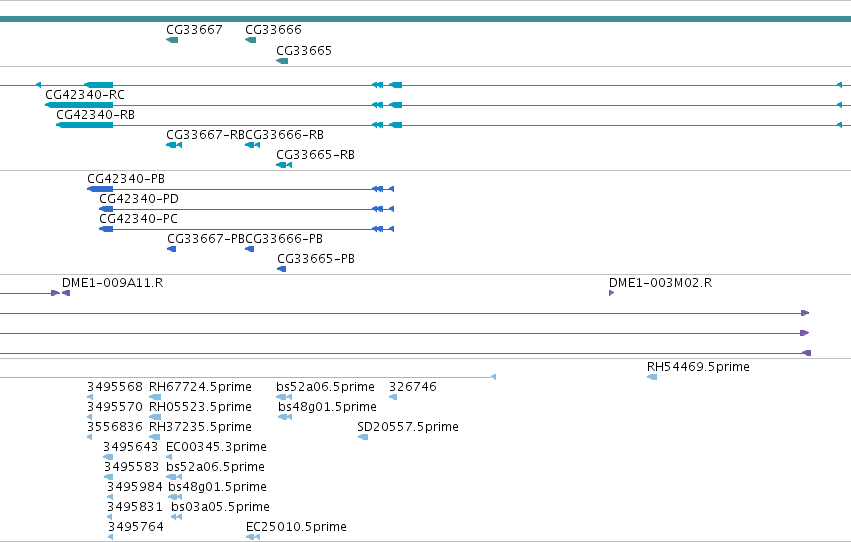Click the CG42340-PC protein label

138,219
